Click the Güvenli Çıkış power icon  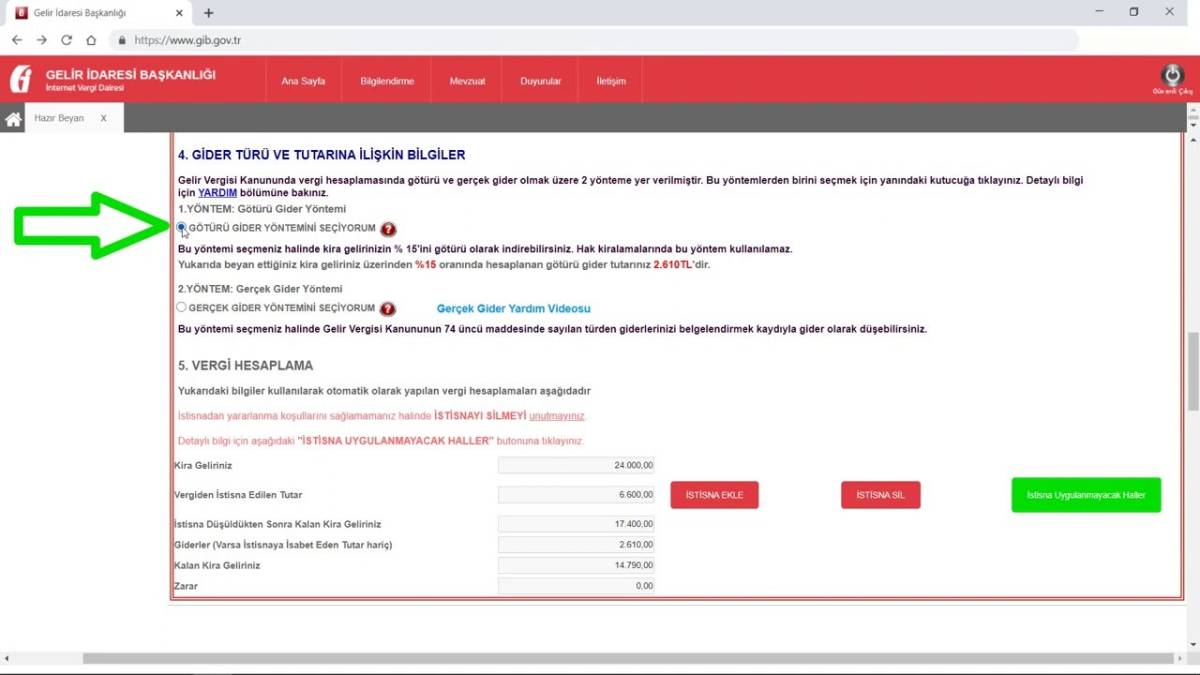coord(1172,76)
